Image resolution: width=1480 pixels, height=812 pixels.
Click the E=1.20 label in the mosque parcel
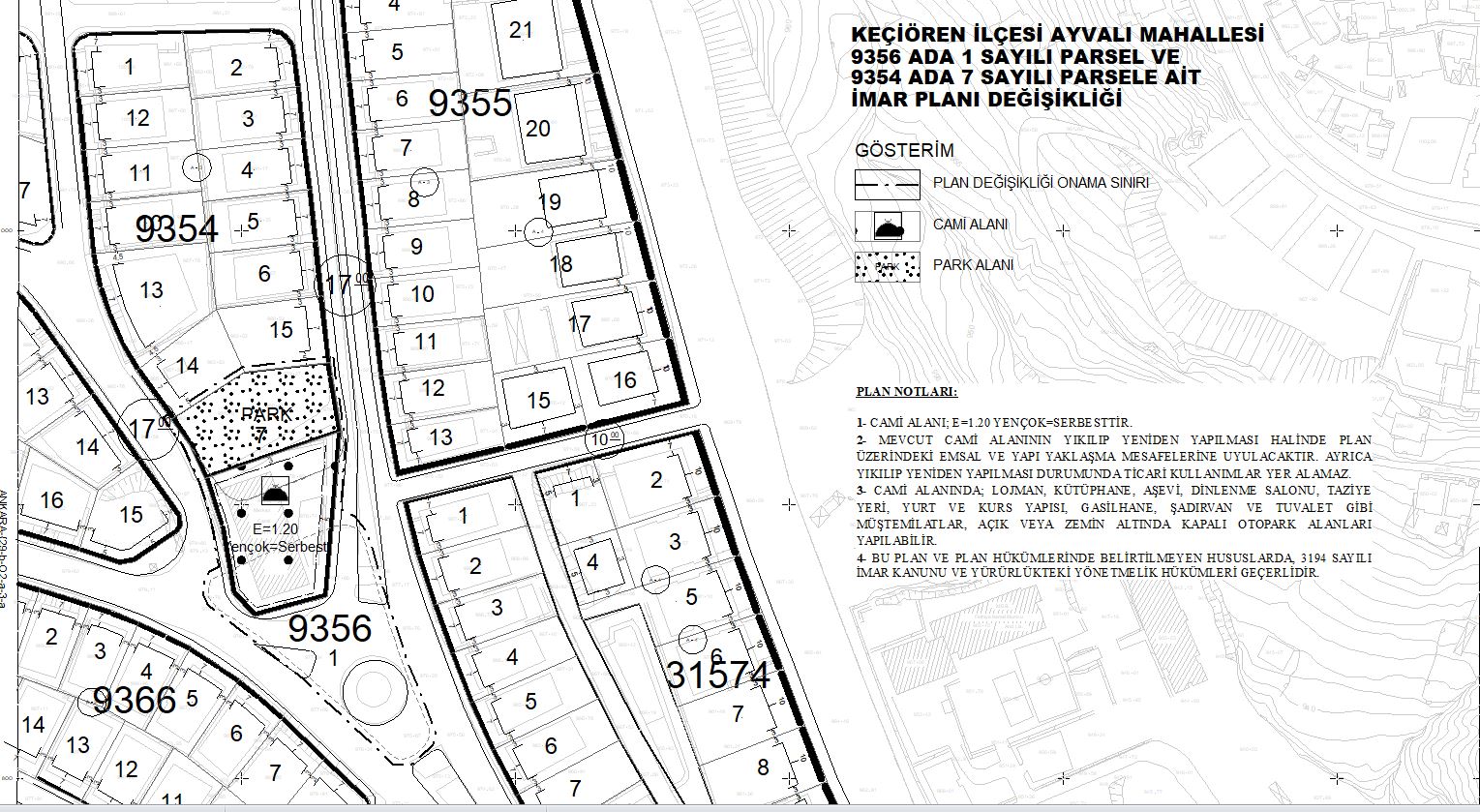274,529
